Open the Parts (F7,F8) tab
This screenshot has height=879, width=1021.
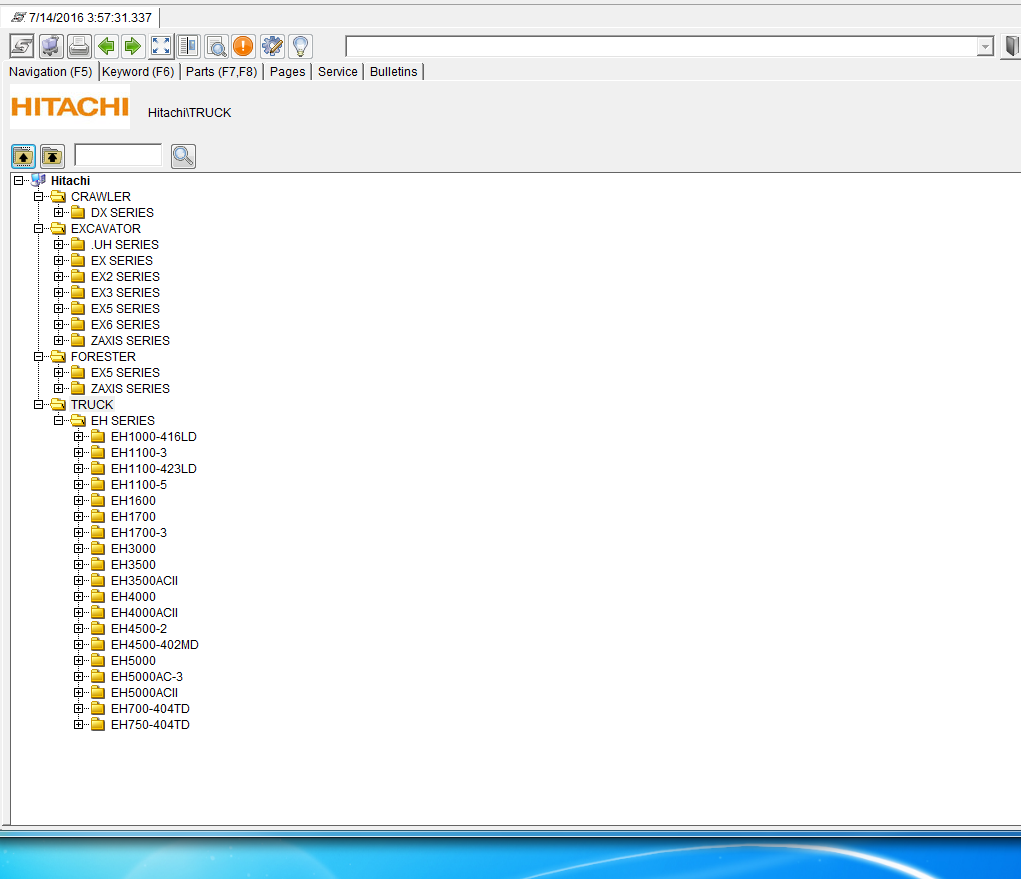(221, 72)
